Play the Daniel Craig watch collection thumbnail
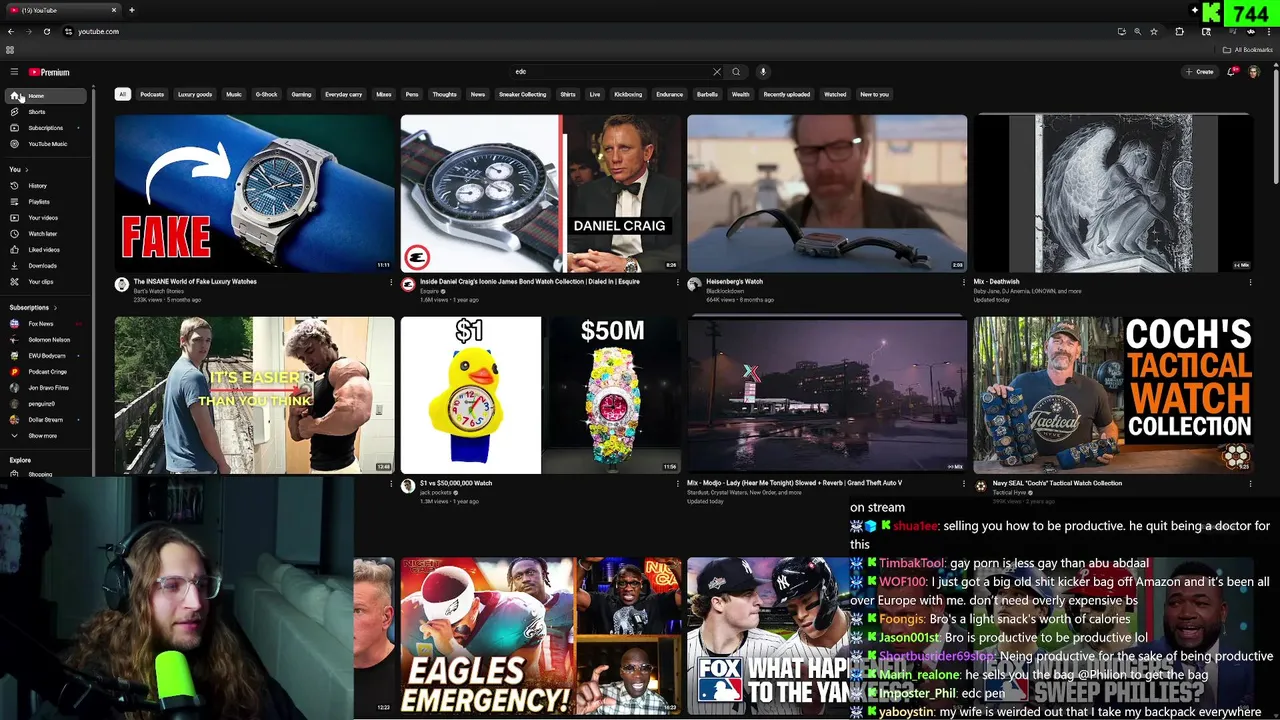The image size is (1280, 720). (540, 193)
